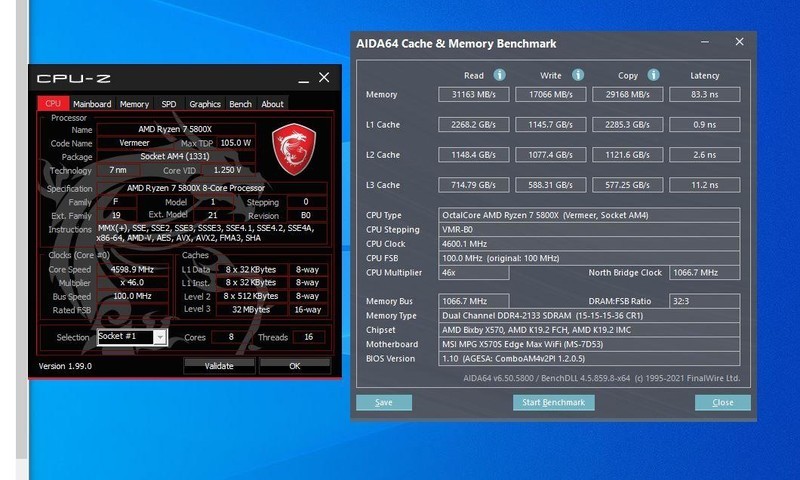
Task: Click the Memory Copy value 29168 MB/s
Action: pyautogui.click(x=628, y=94)
